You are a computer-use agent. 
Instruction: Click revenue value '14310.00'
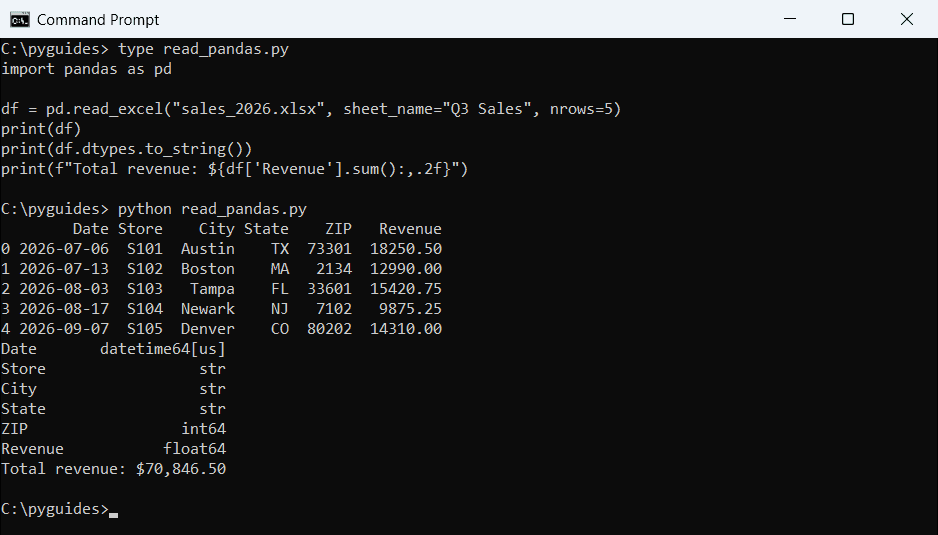pyautogui.click(x=406, y=329)
